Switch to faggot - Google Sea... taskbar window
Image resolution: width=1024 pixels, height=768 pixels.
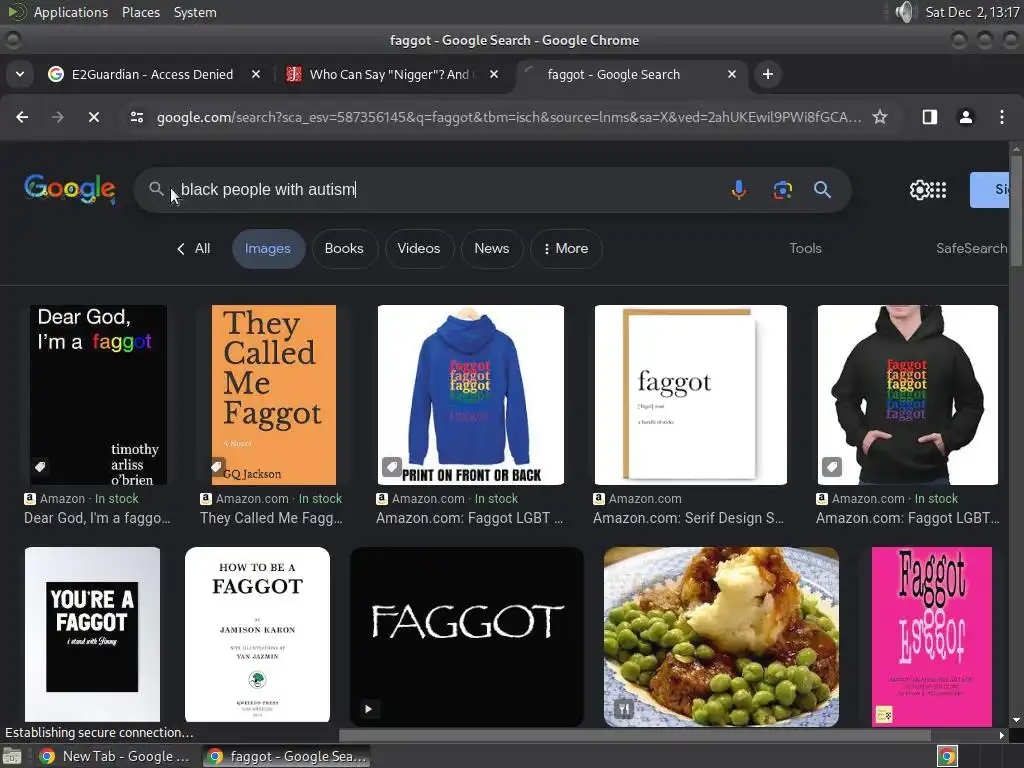(287, 756)
